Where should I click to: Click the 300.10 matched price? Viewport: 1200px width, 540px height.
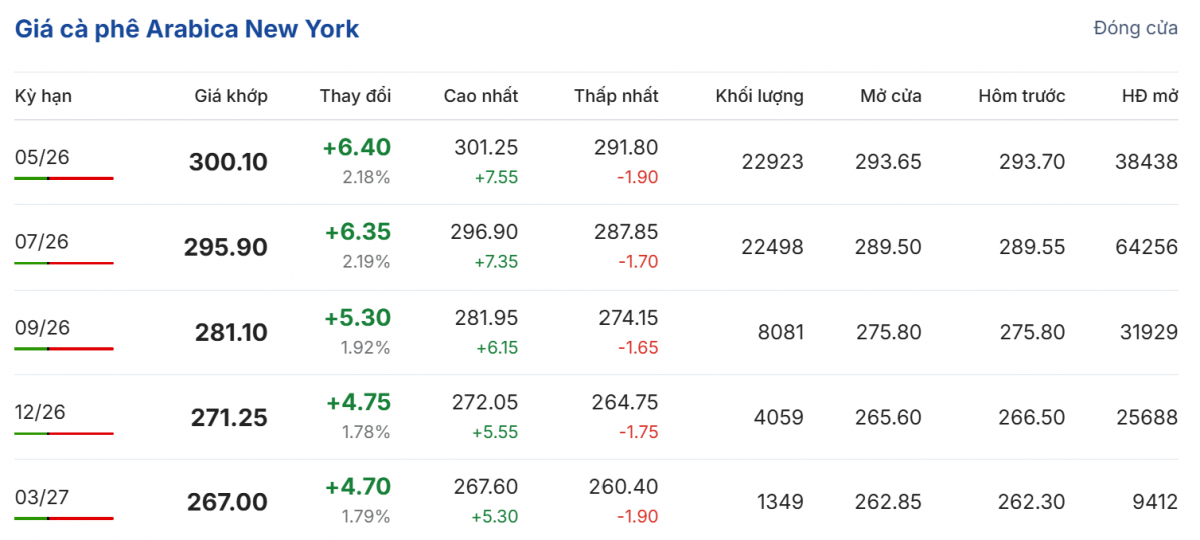click(x=228, y=162)
